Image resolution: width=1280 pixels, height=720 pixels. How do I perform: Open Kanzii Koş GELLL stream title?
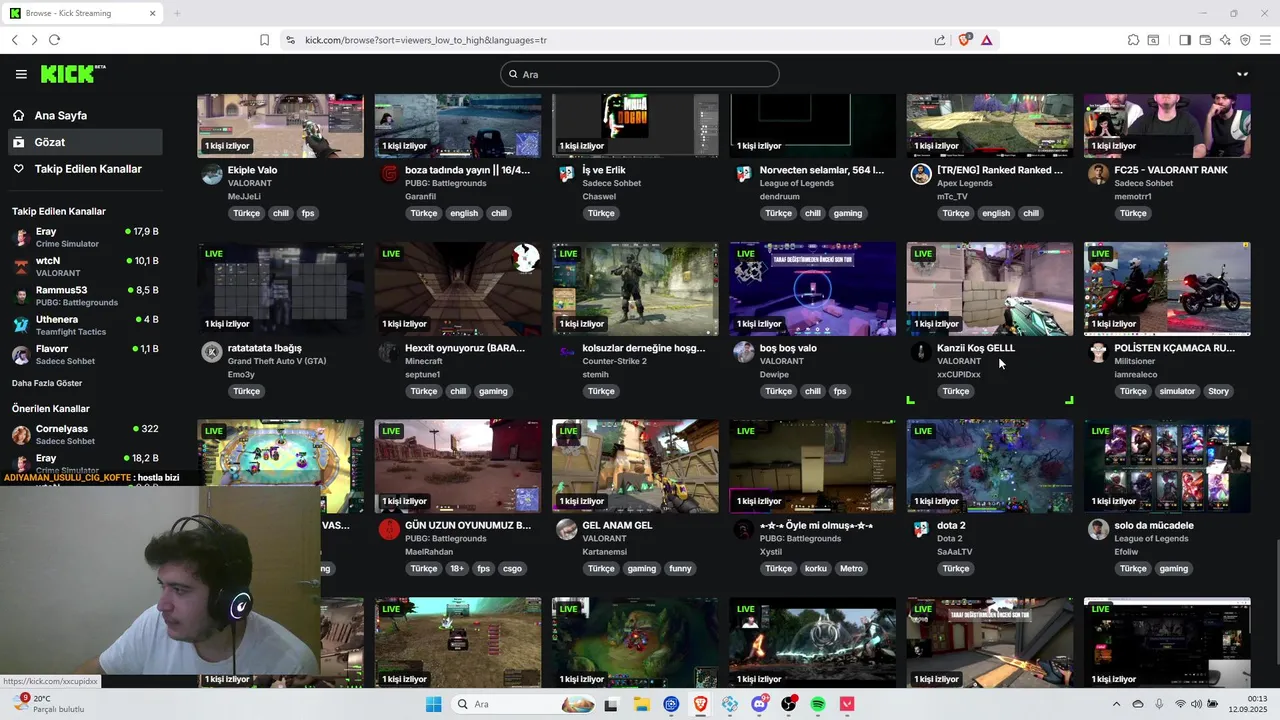pos(976,348)
